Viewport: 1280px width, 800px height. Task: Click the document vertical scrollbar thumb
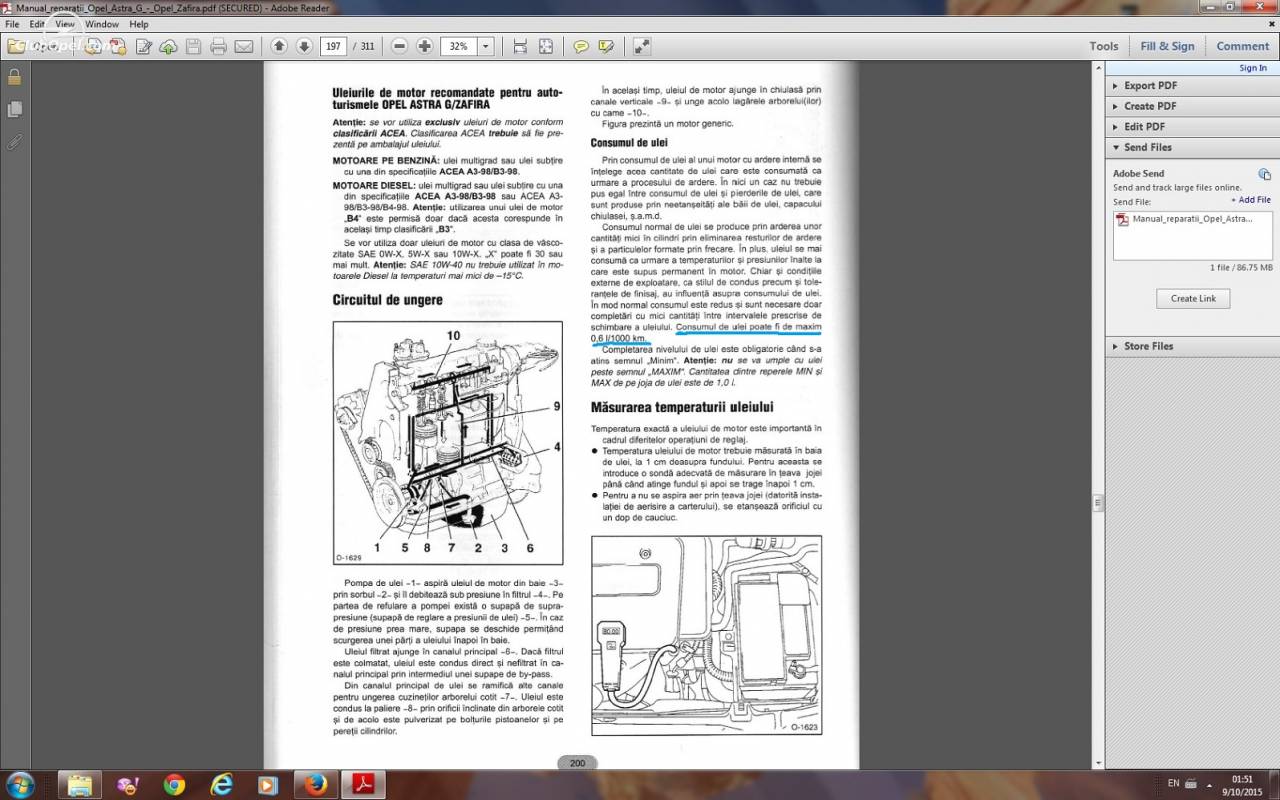pyautogui.click(x=1097, y=503)
